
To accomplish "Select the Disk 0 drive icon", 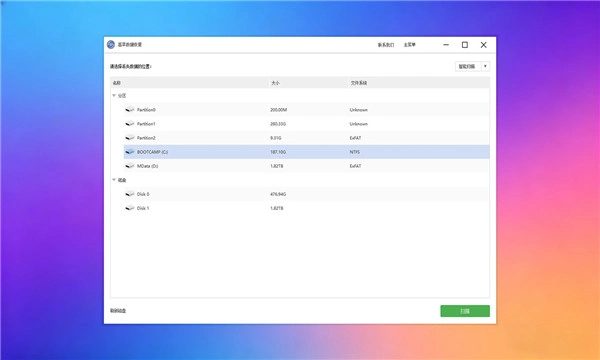I will (x=130, y=194).
